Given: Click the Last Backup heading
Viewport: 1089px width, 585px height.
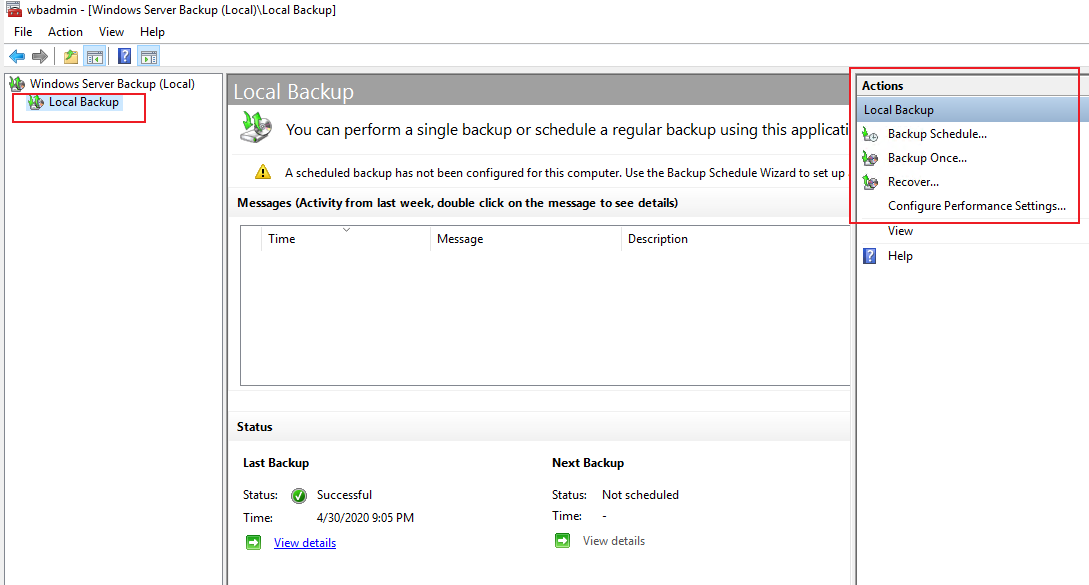Looking at the screenshot, I should [276, 463].
